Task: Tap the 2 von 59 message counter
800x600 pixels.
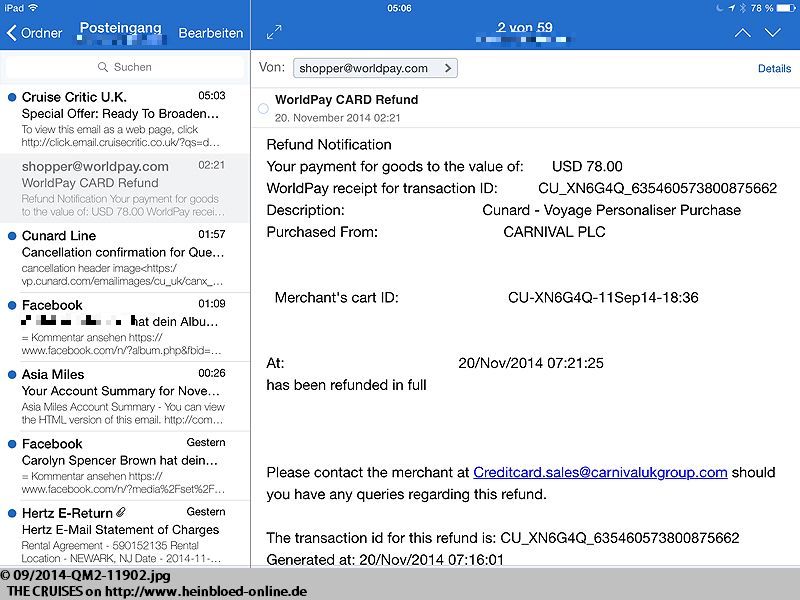Action: (524, 27)
